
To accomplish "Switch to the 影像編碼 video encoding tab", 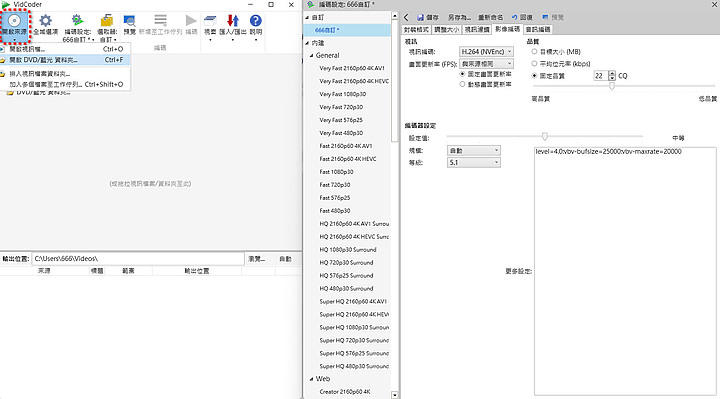I will point(507,29).
